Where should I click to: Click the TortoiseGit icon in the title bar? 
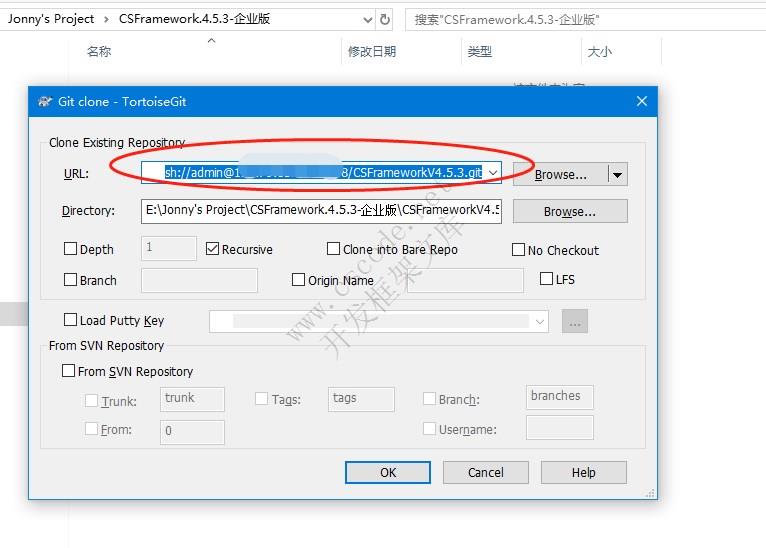(x=45, y=101)
